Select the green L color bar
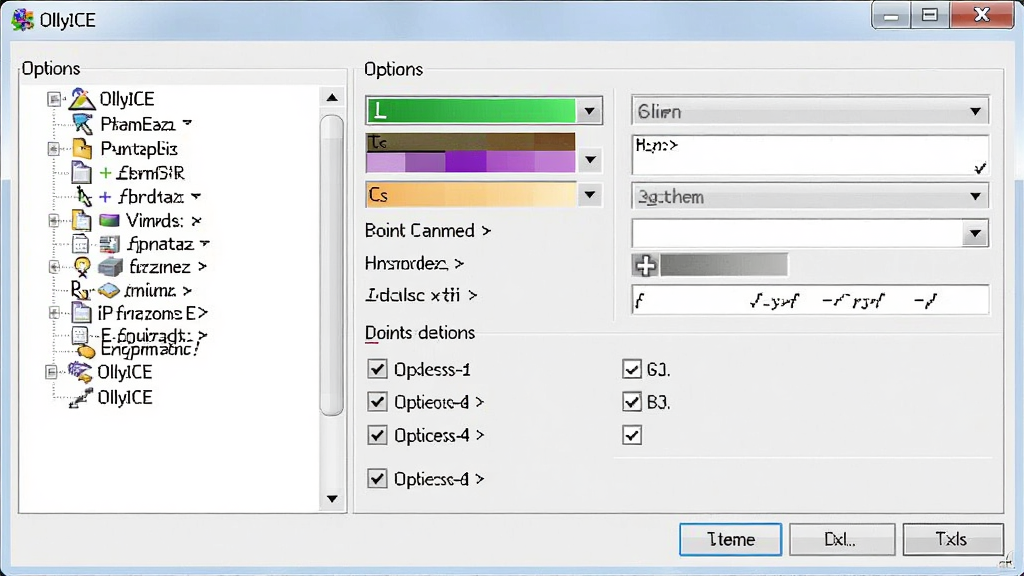 [x=471, y=111]
